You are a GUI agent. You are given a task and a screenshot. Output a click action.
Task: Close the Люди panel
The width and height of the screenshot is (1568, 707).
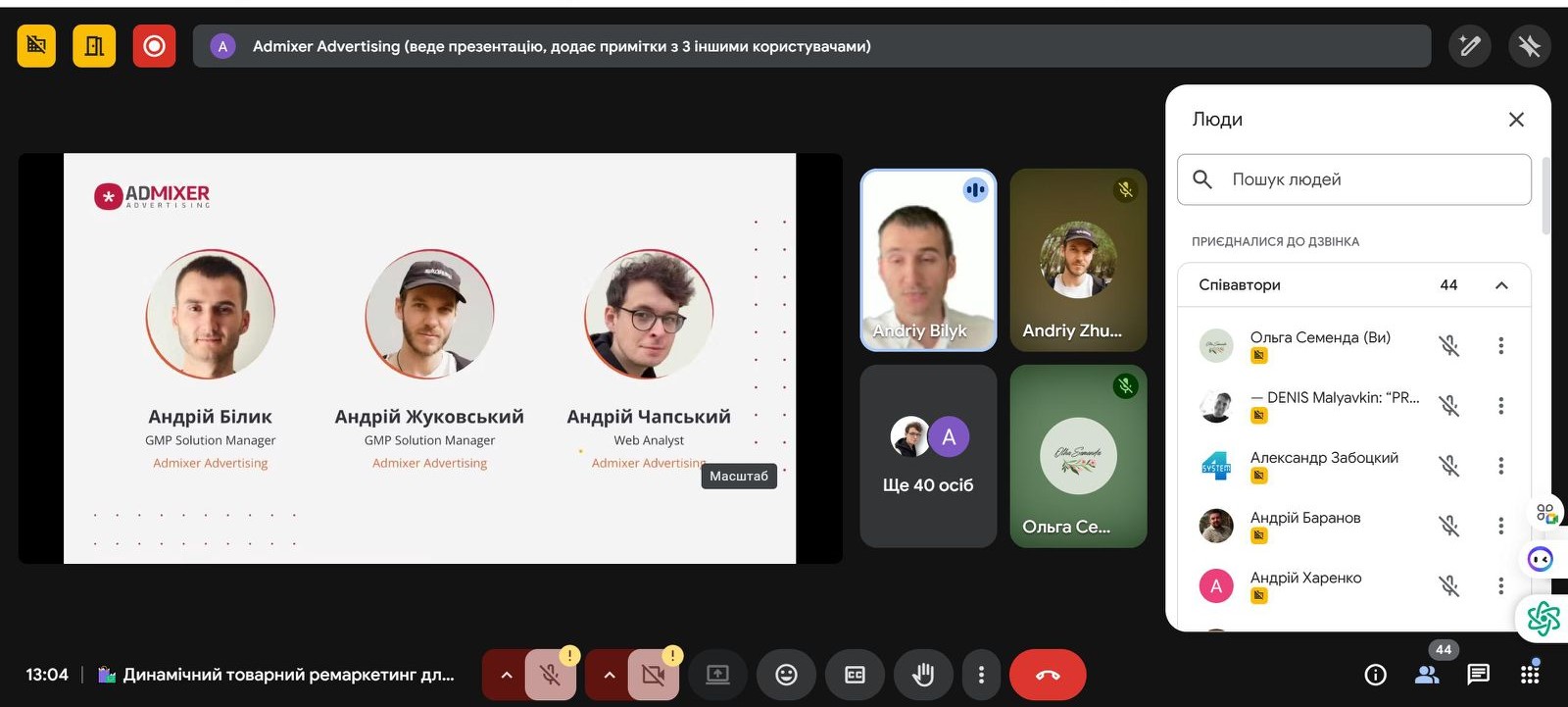pos(1516,120)
